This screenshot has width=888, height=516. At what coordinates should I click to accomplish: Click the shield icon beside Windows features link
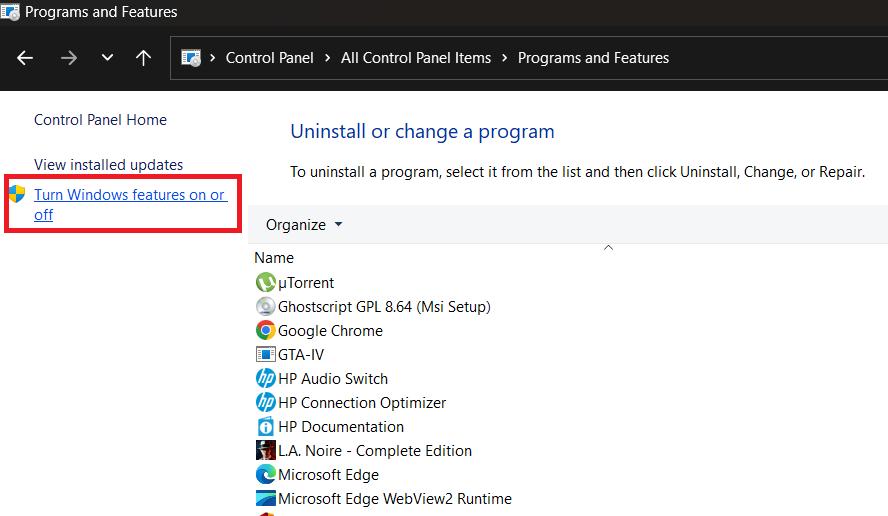(17, 194)
